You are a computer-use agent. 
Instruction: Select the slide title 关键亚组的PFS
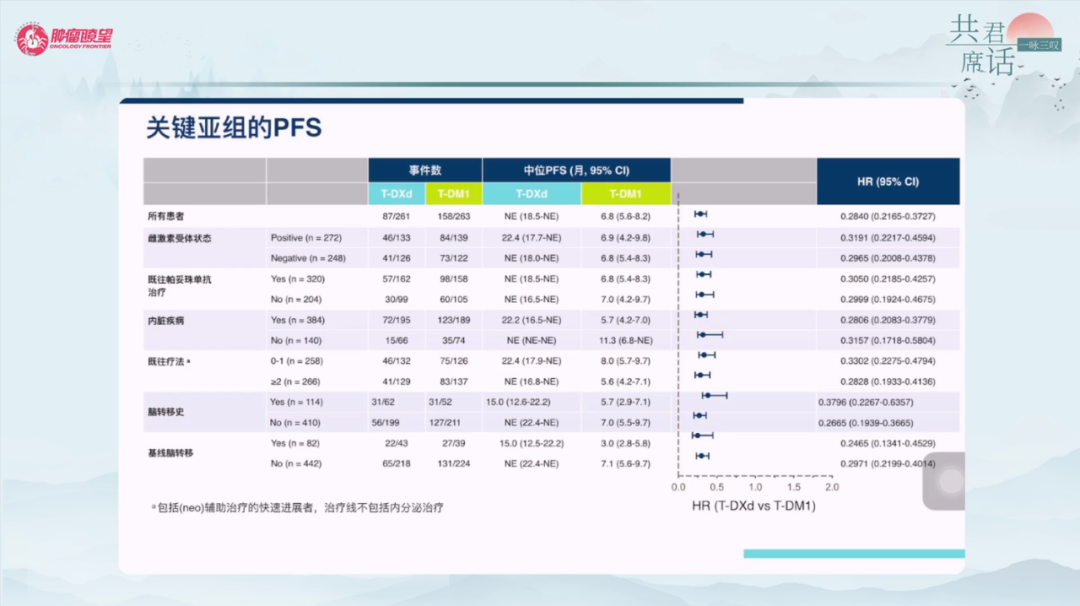(233, 127)
